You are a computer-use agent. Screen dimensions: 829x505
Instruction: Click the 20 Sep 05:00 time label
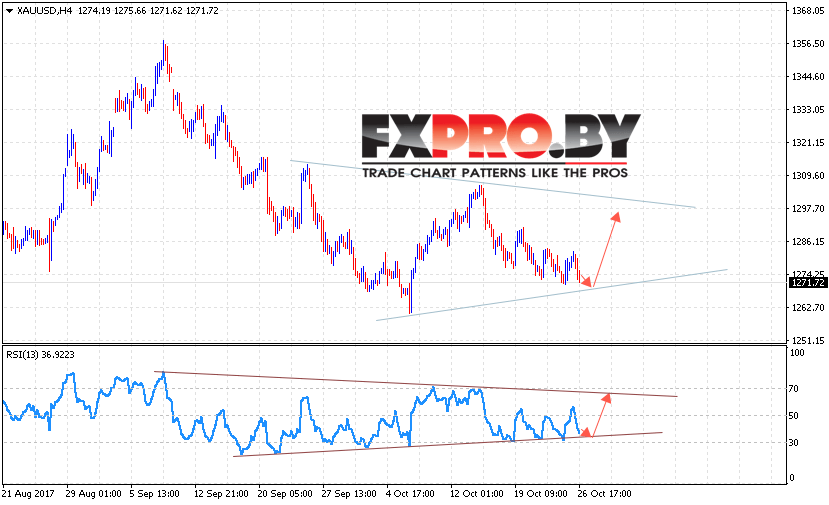pyautogui.click(x=285, y=493)
